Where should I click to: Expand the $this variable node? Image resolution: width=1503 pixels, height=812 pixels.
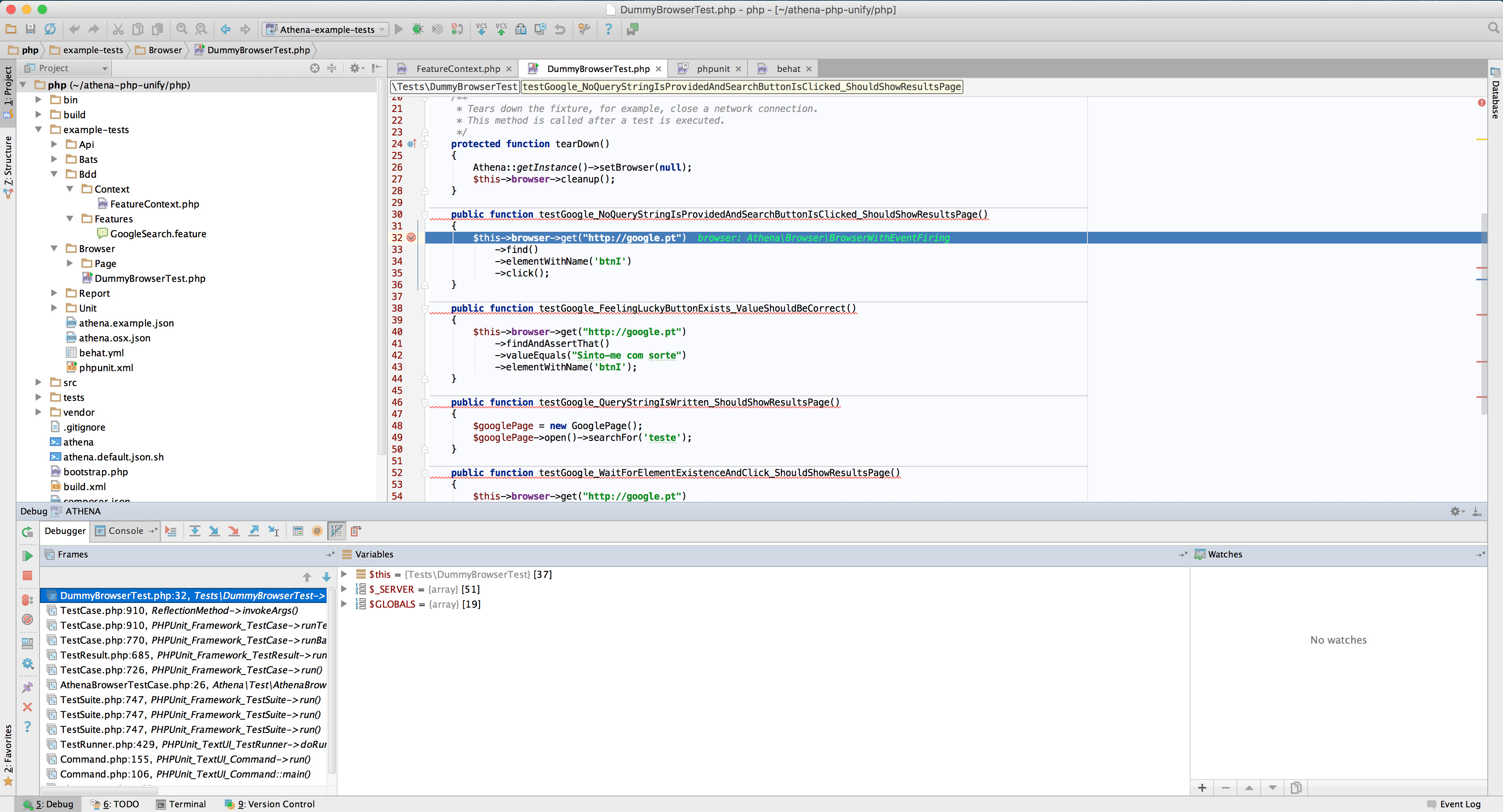pyautogui.click(x=344, y=574)
